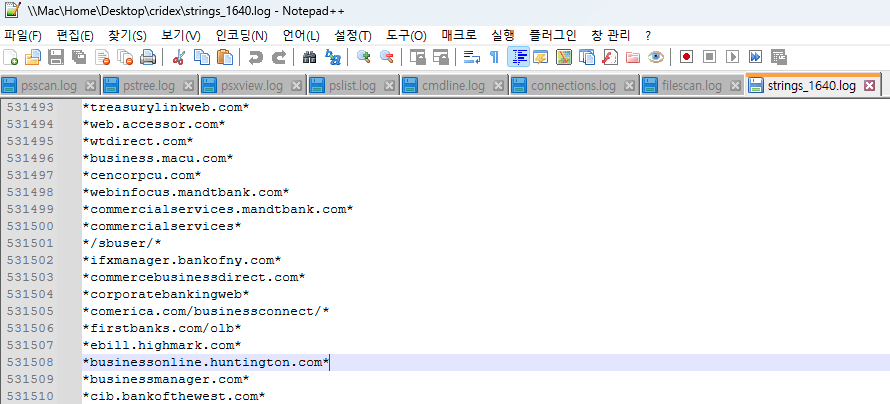The height and width of the screenshot is (404, 890).
Task: Show all characters pilcrow icon
Action: click(x=494, y=57)
